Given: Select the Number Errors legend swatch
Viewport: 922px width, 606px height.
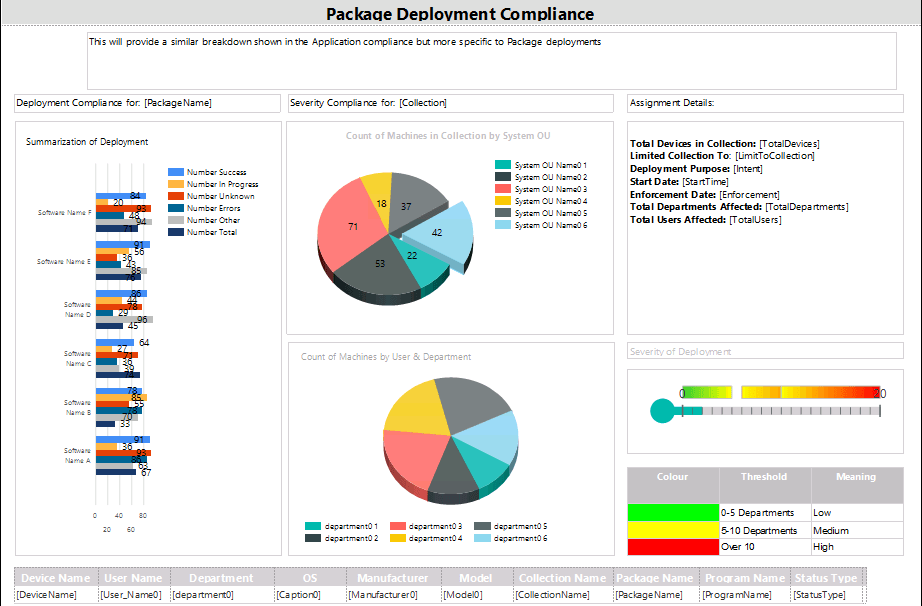Looking at the screenshot, I should pyautogui.click(x=176, y=208).
